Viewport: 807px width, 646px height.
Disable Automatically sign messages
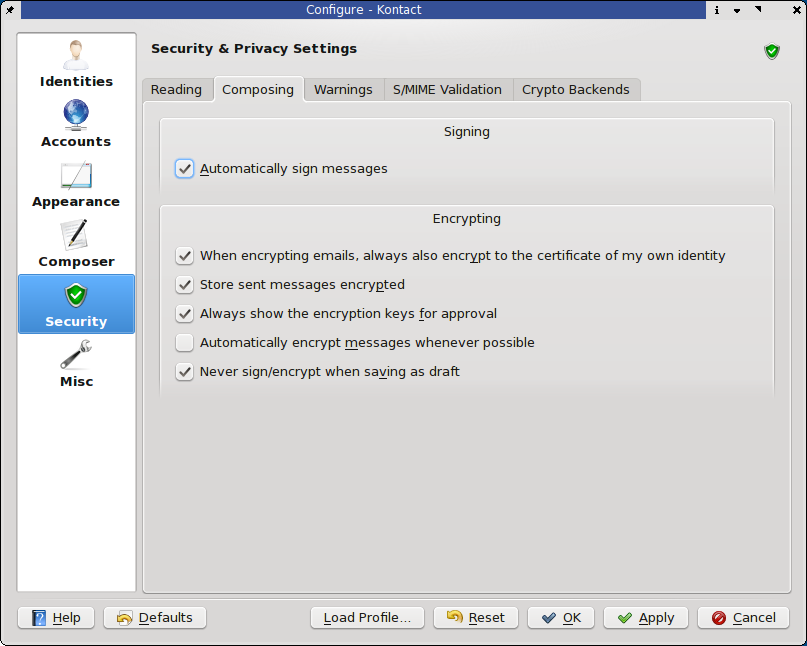tap(184, 169)
